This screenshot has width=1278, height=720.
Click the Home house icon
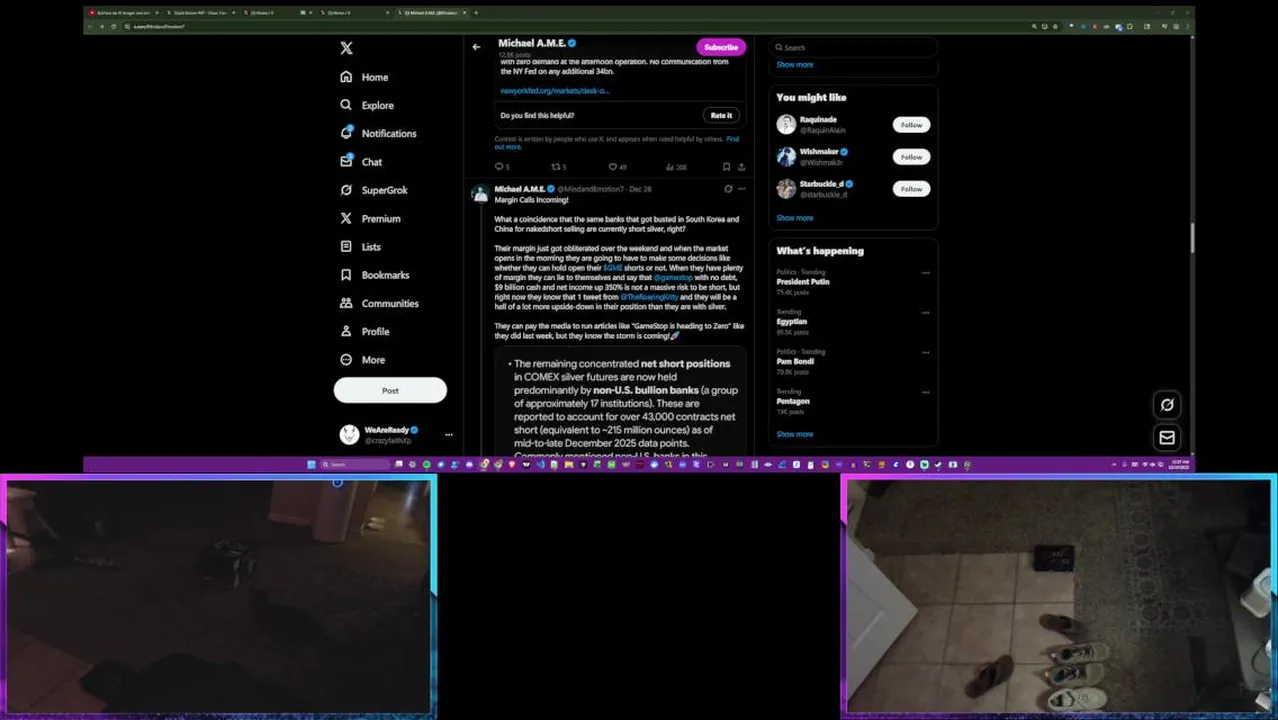tap(346, 77)
